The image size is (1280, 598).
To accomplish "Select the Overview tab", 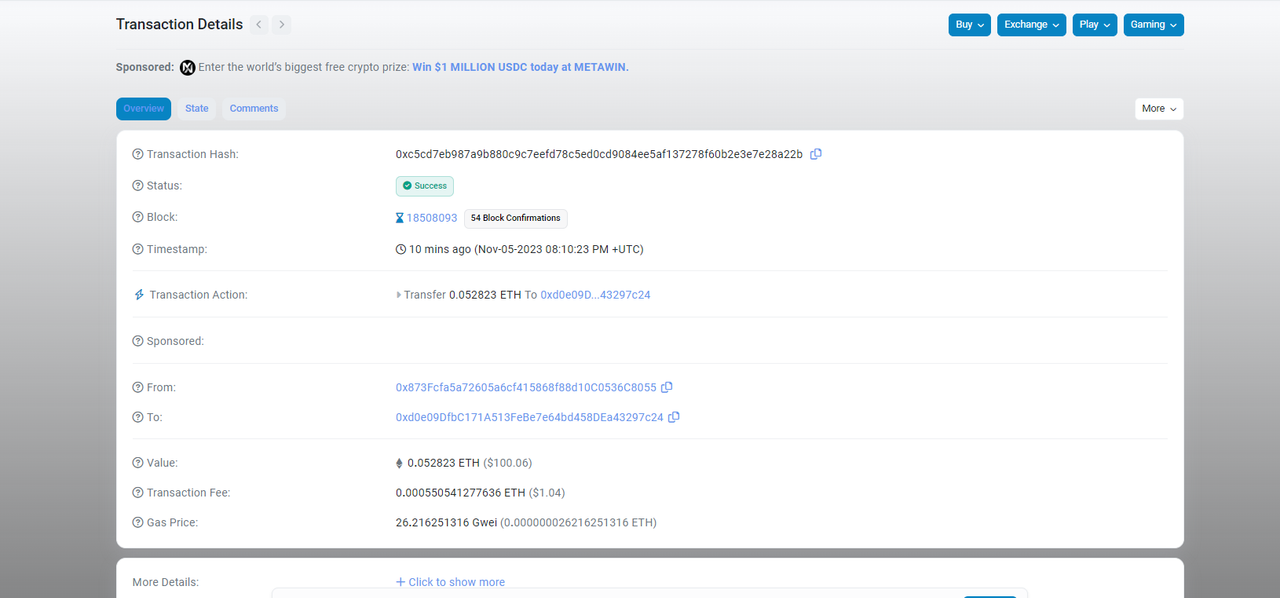I will coord(144,108).
